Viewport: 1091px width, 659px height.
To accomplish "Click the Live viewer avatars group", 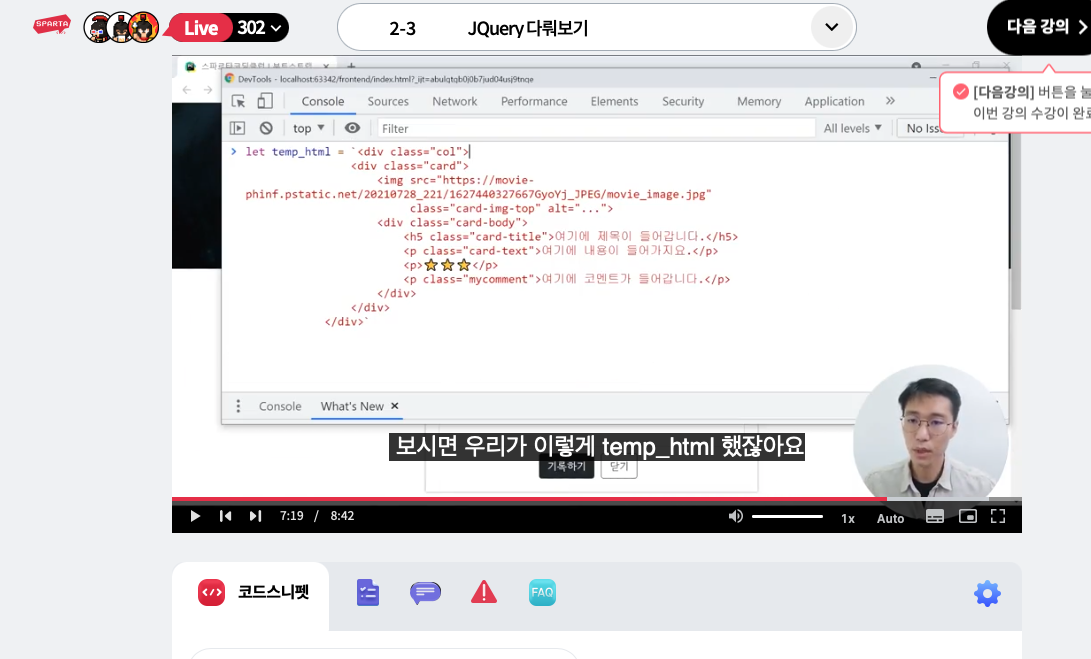I will pyautogui.click(x=121, y=28).
